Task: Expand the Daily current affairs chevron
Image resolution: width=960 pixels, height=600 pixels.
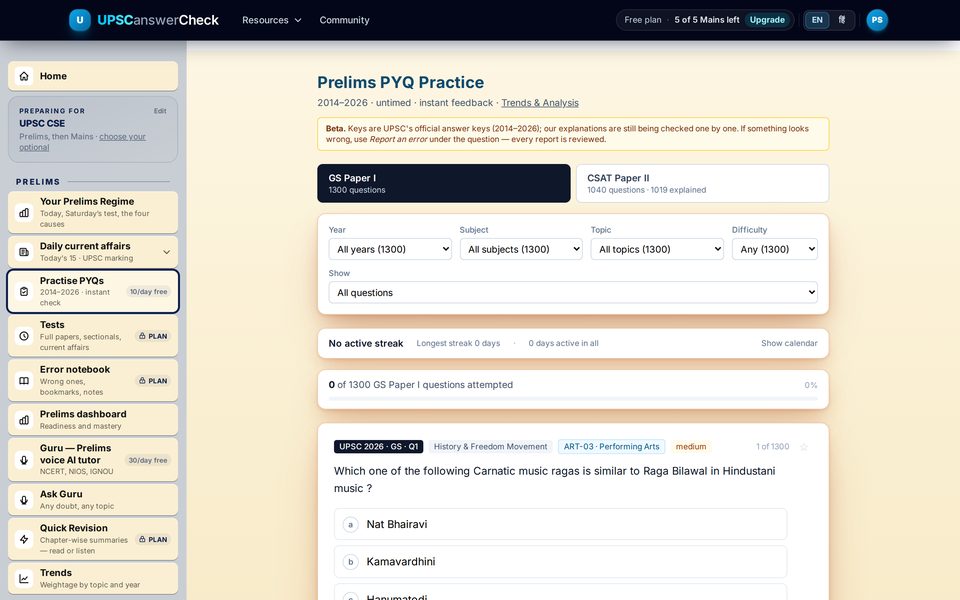Action: pos(167,252)
